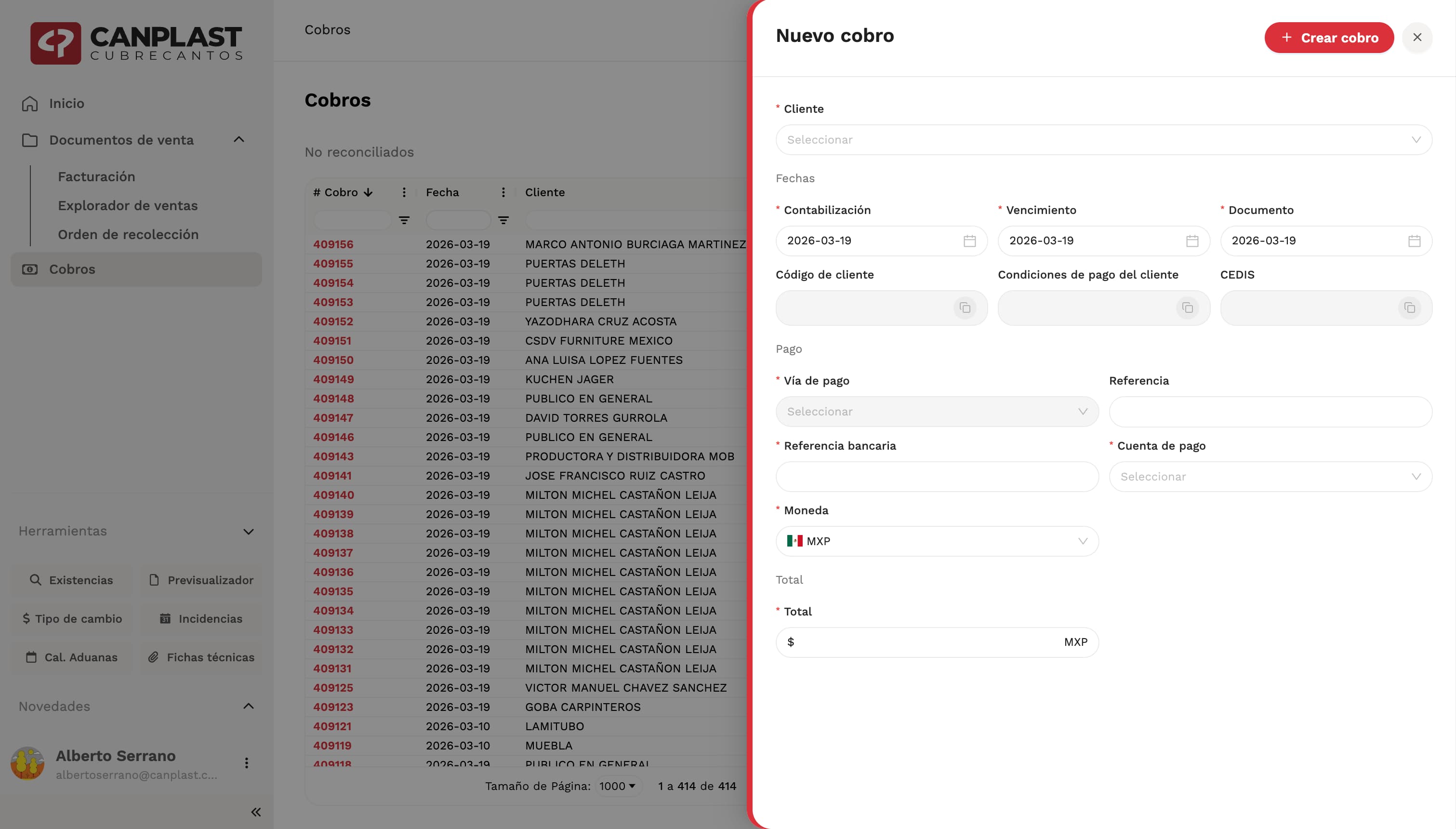The image size is (1456, 829).
Task: Copy Condiciones de pago del cliente value
Action: [1188, 308]
